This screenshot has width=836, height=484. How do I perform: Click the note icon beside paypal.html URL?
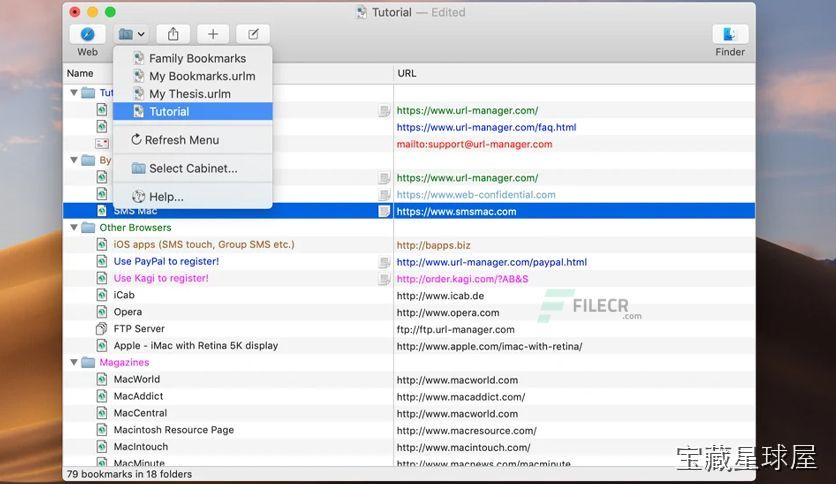(384, 262)
